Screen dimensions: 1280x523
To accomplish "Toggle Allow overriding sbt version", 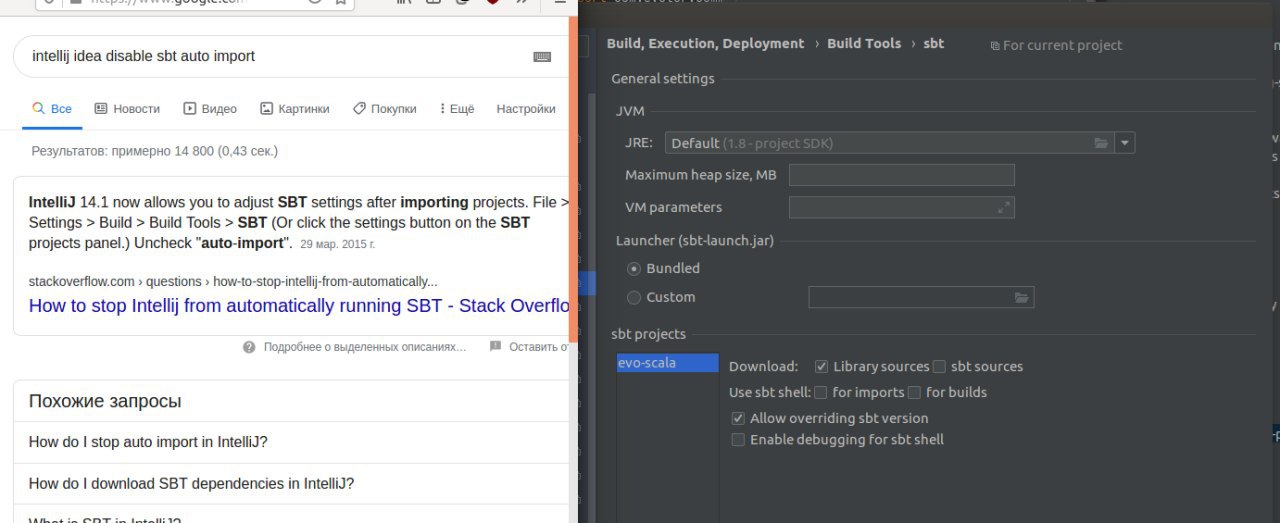I will [738, 419].
